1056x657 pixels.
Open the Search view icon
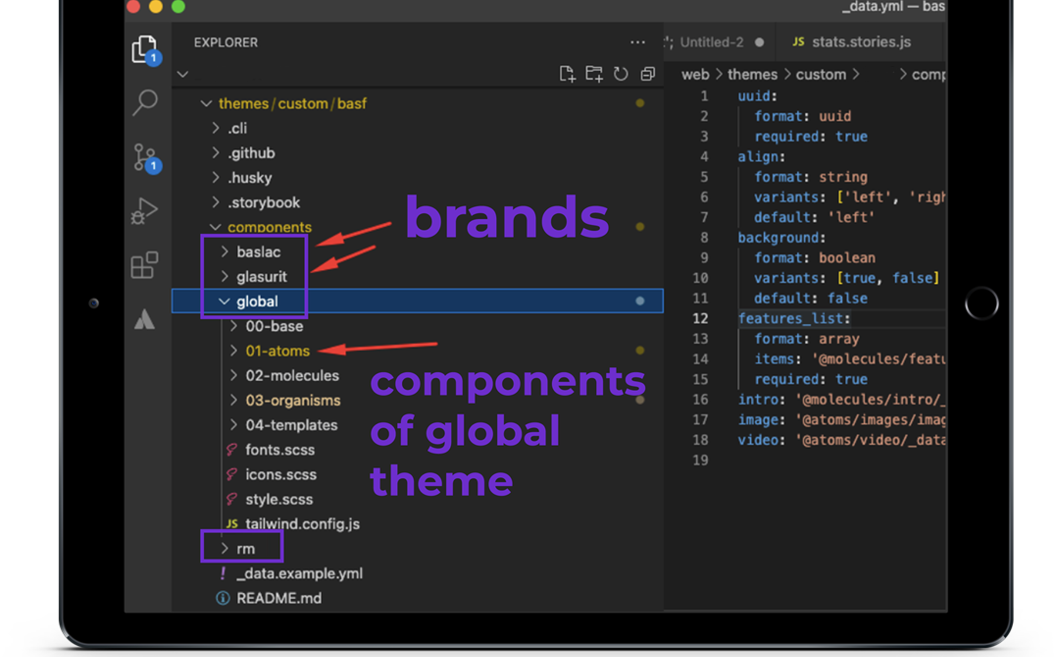pyautogui.click(x=145, y=102)
